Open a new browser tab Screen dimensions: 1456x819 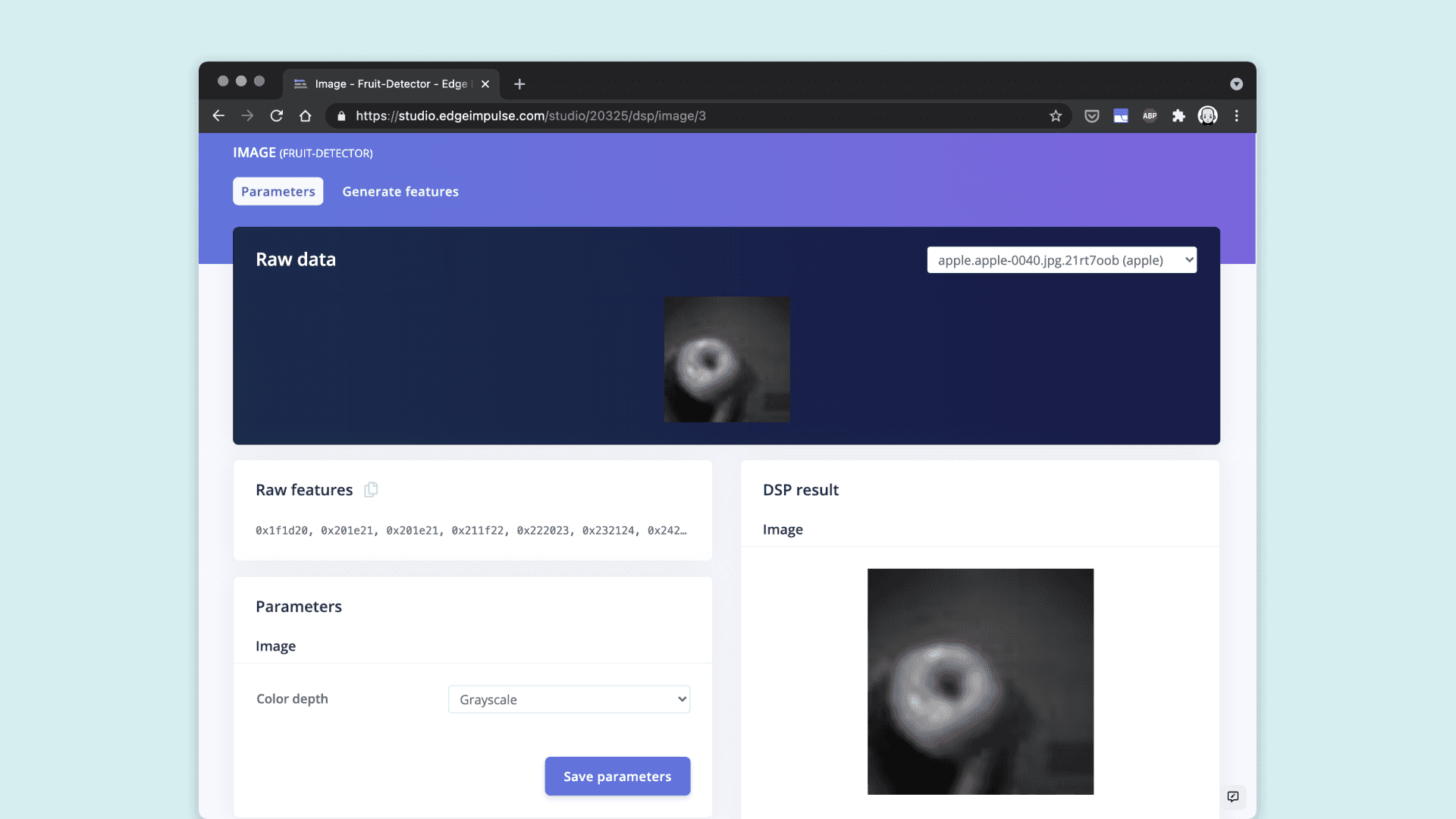tap(519, 84)
